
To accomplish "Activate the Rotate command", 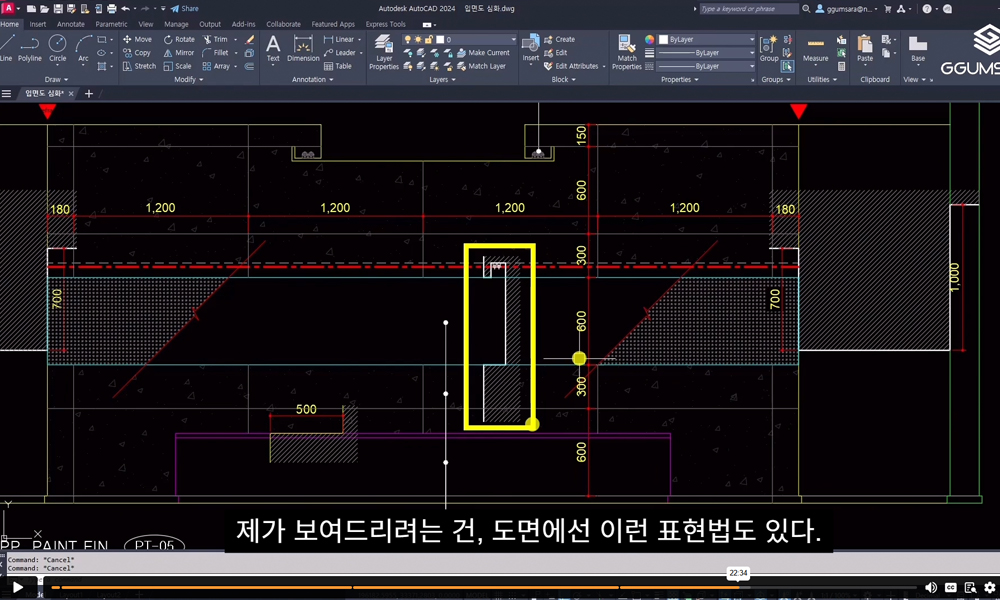I will (179, 40).
